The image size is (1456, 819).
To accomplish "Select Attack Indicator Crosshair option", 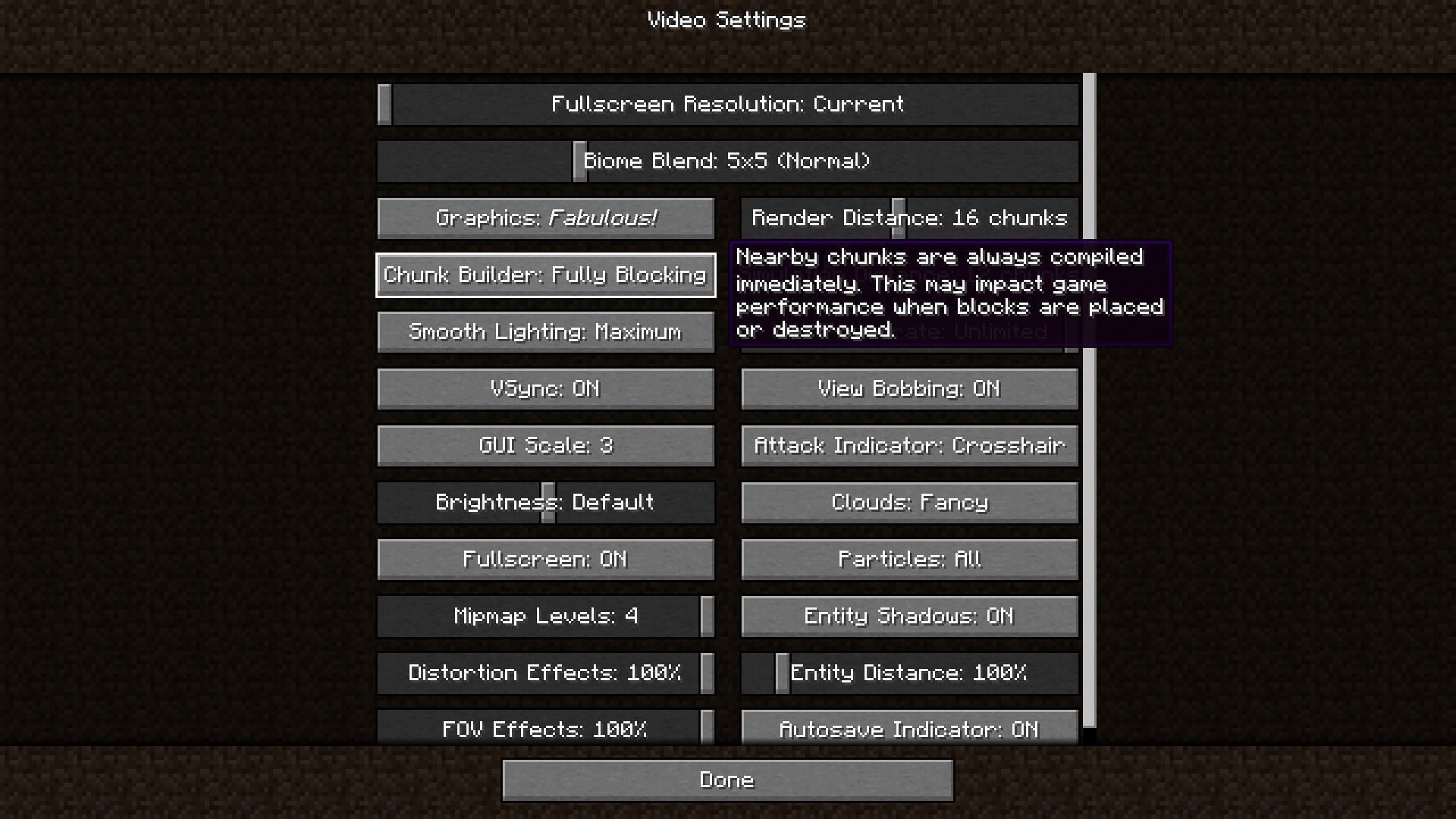I will tap(909, 445).
